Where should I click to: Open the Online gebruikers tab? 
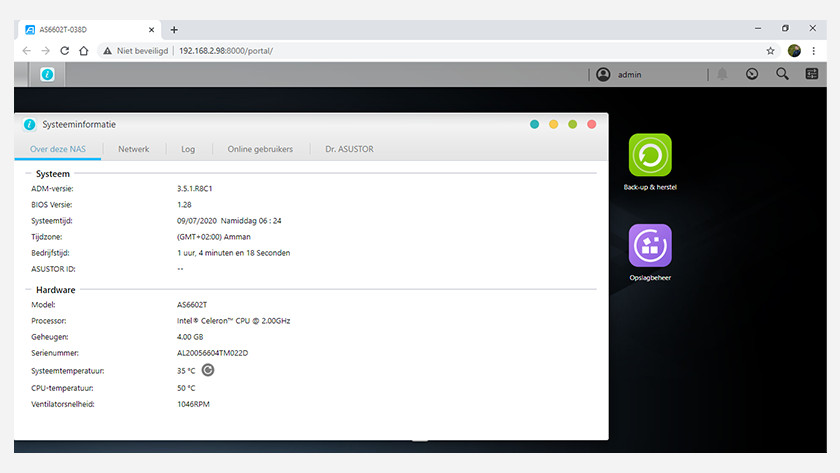pyautogui.click(x=260, y=149)
